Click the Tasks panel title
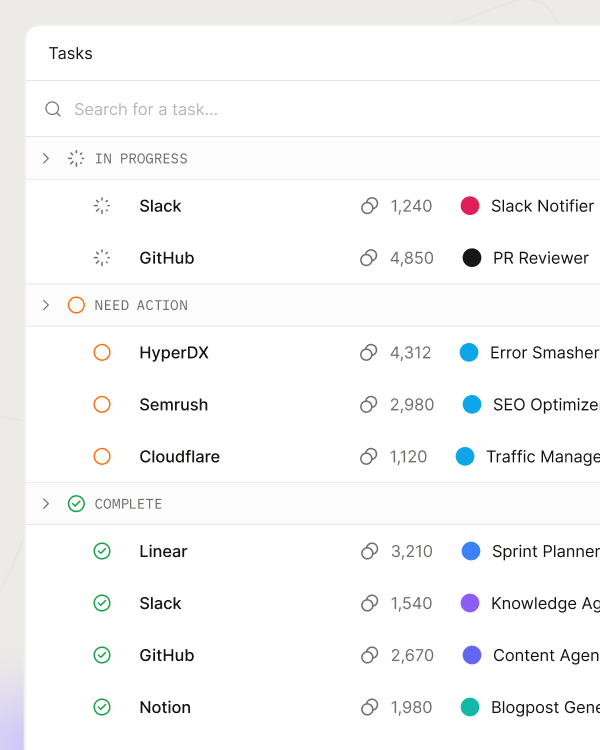The height and width of the screenshot is (750, 600). click(70, 53)
